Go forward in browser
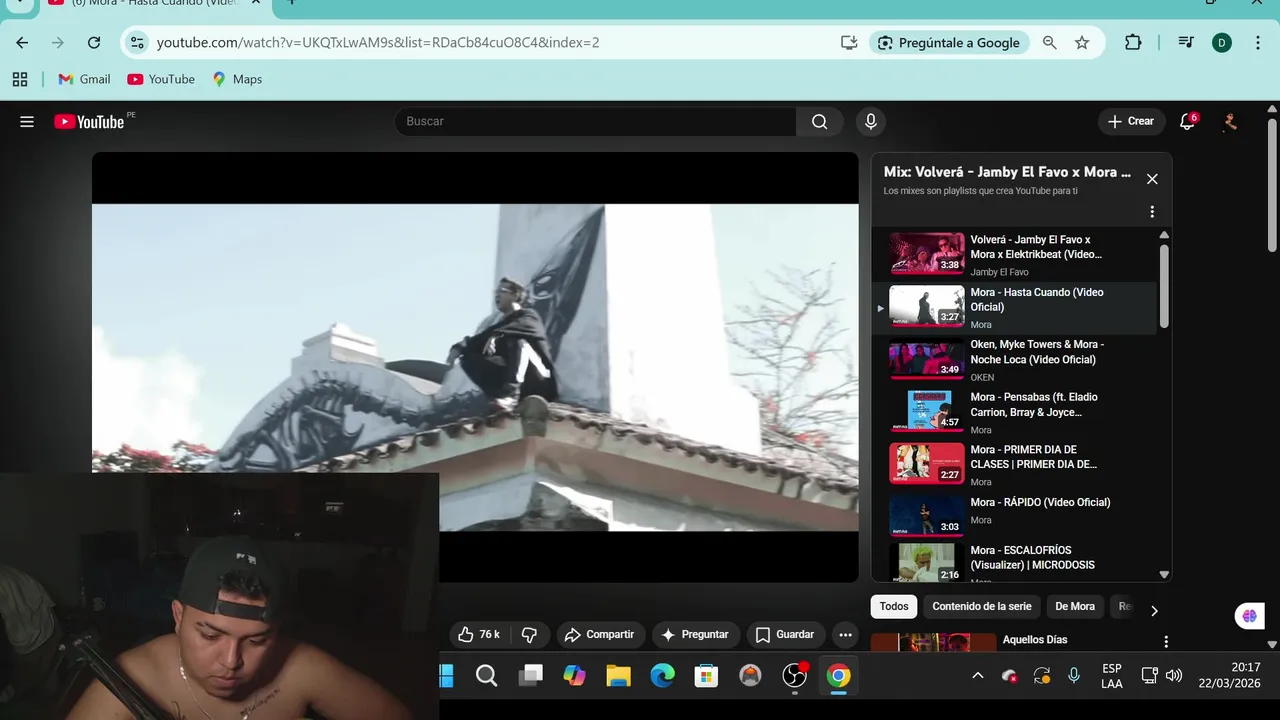Image resolution: width=1280 pixels, height=720 pixels. coord(58,43)
